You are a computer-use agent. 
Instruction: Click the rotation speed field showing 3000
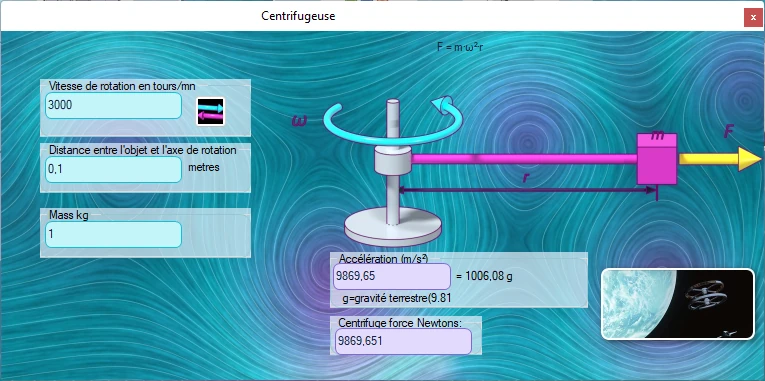coord(114,105)
